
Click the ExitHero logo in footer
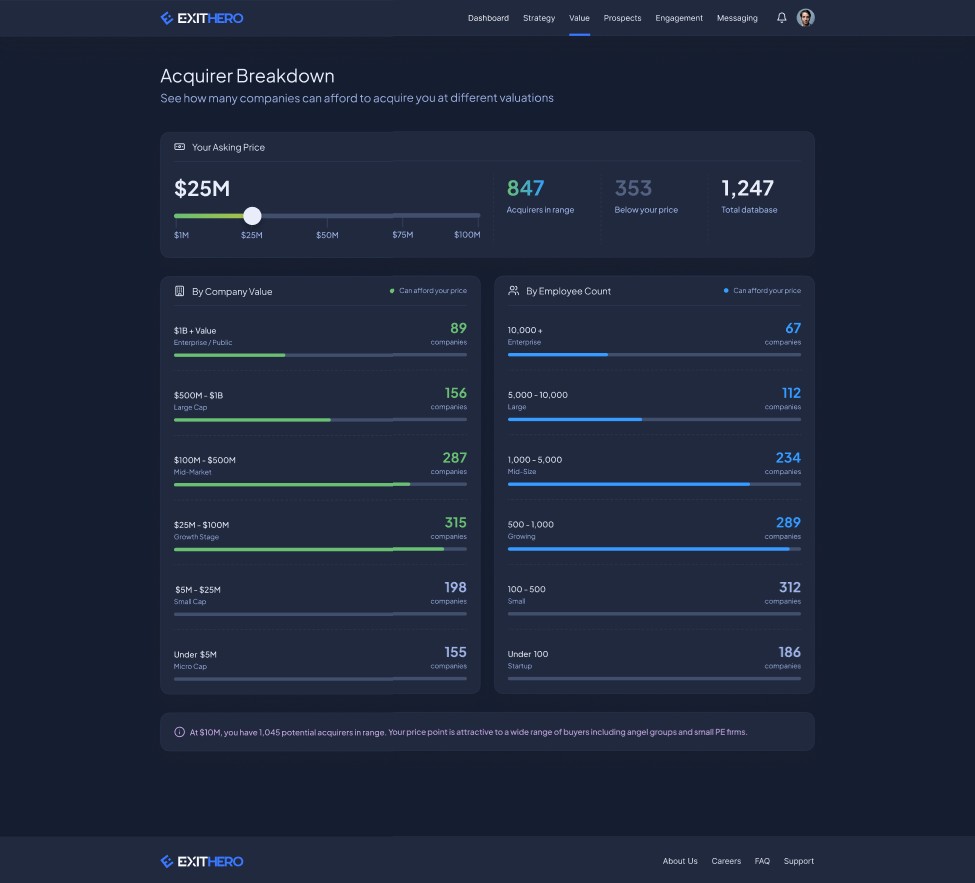tap(202, 861)
